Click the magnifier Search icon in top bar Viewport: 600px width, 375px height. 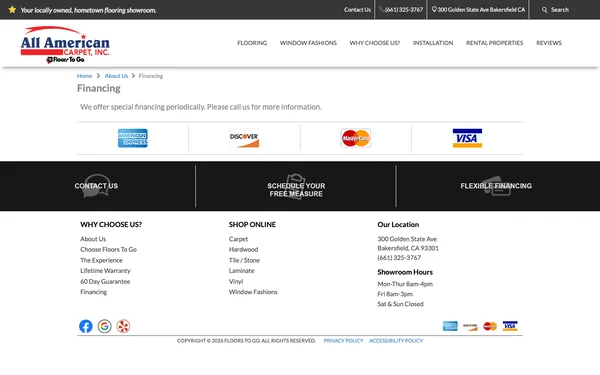pos(545,10)
